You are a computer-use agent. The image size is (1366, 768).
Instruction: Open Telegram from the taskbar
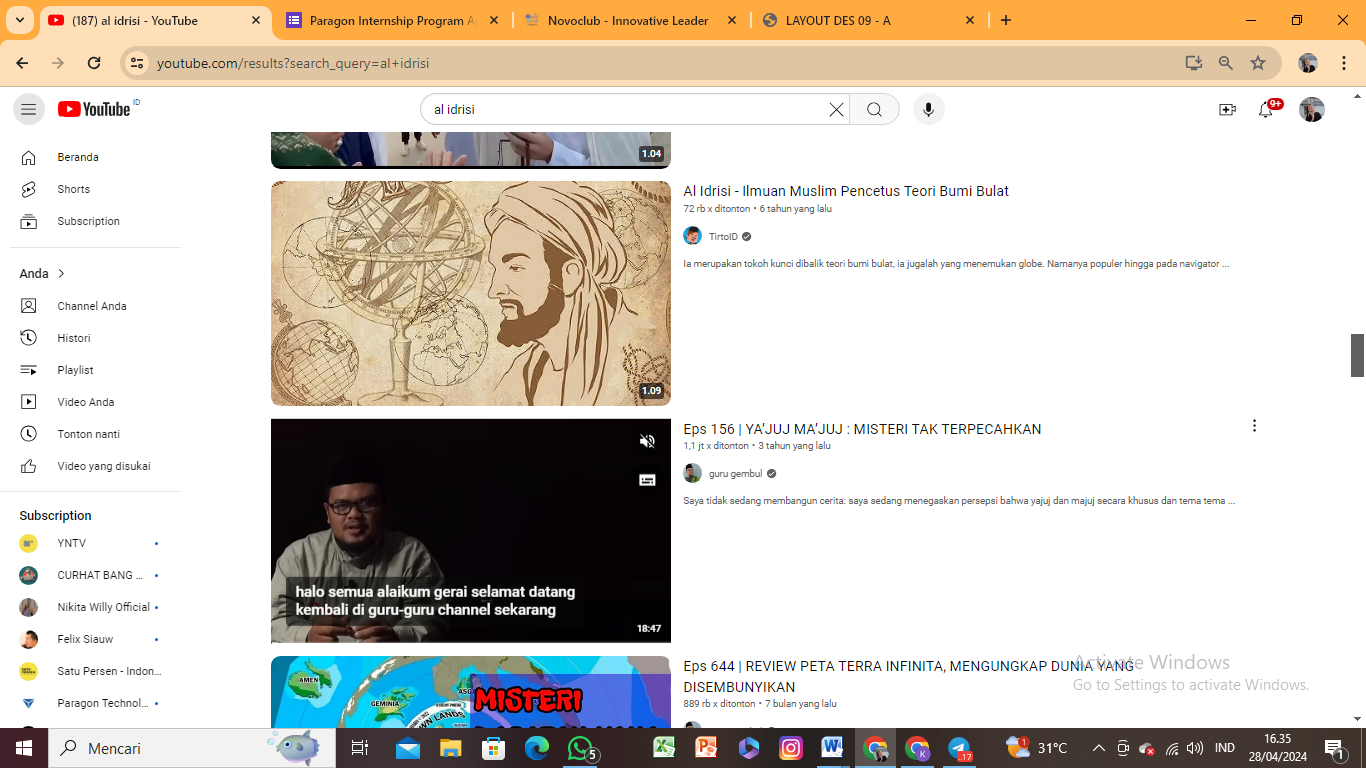click(x=960, y=748)
